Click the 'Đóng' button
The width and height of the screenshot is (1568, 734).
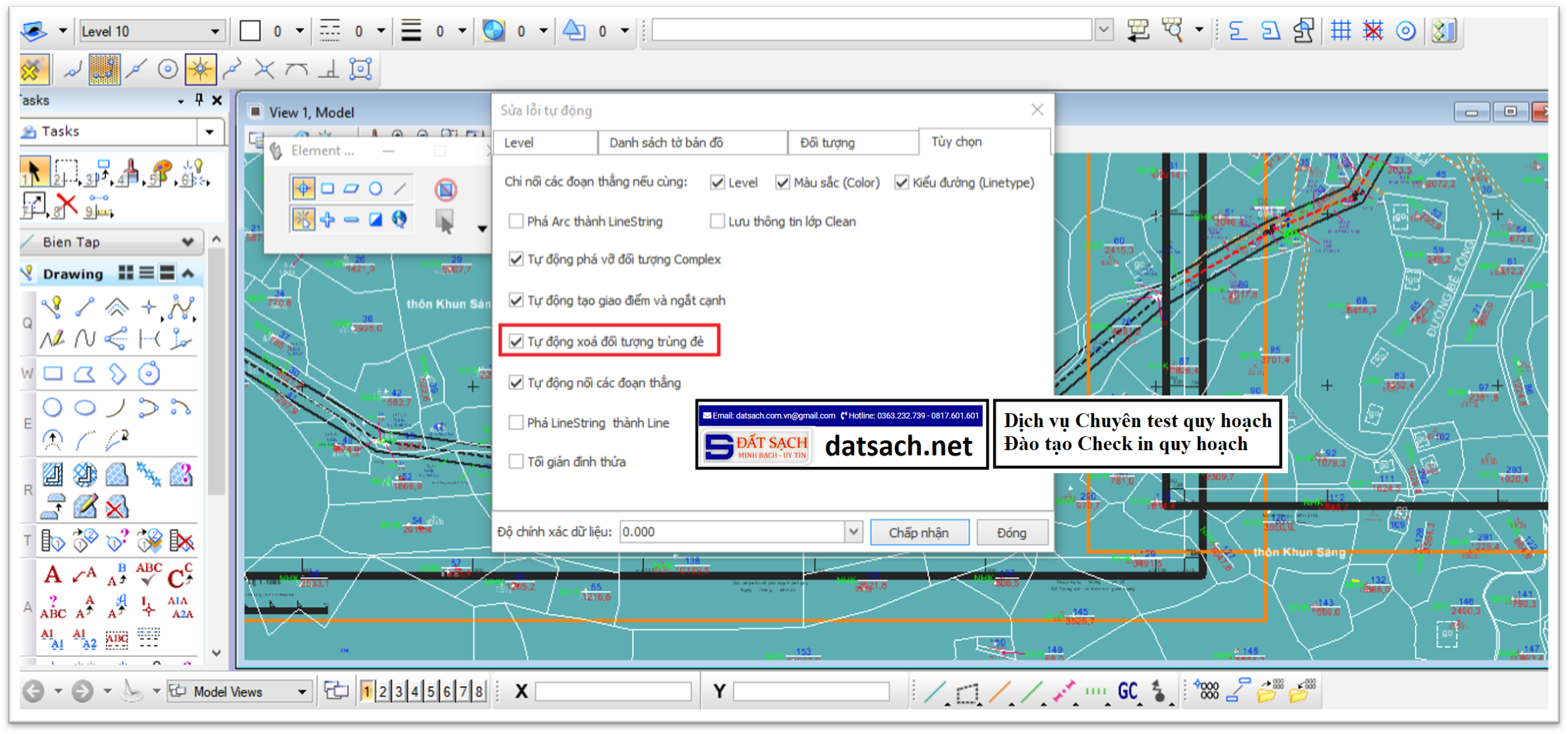pos(1011,532)
